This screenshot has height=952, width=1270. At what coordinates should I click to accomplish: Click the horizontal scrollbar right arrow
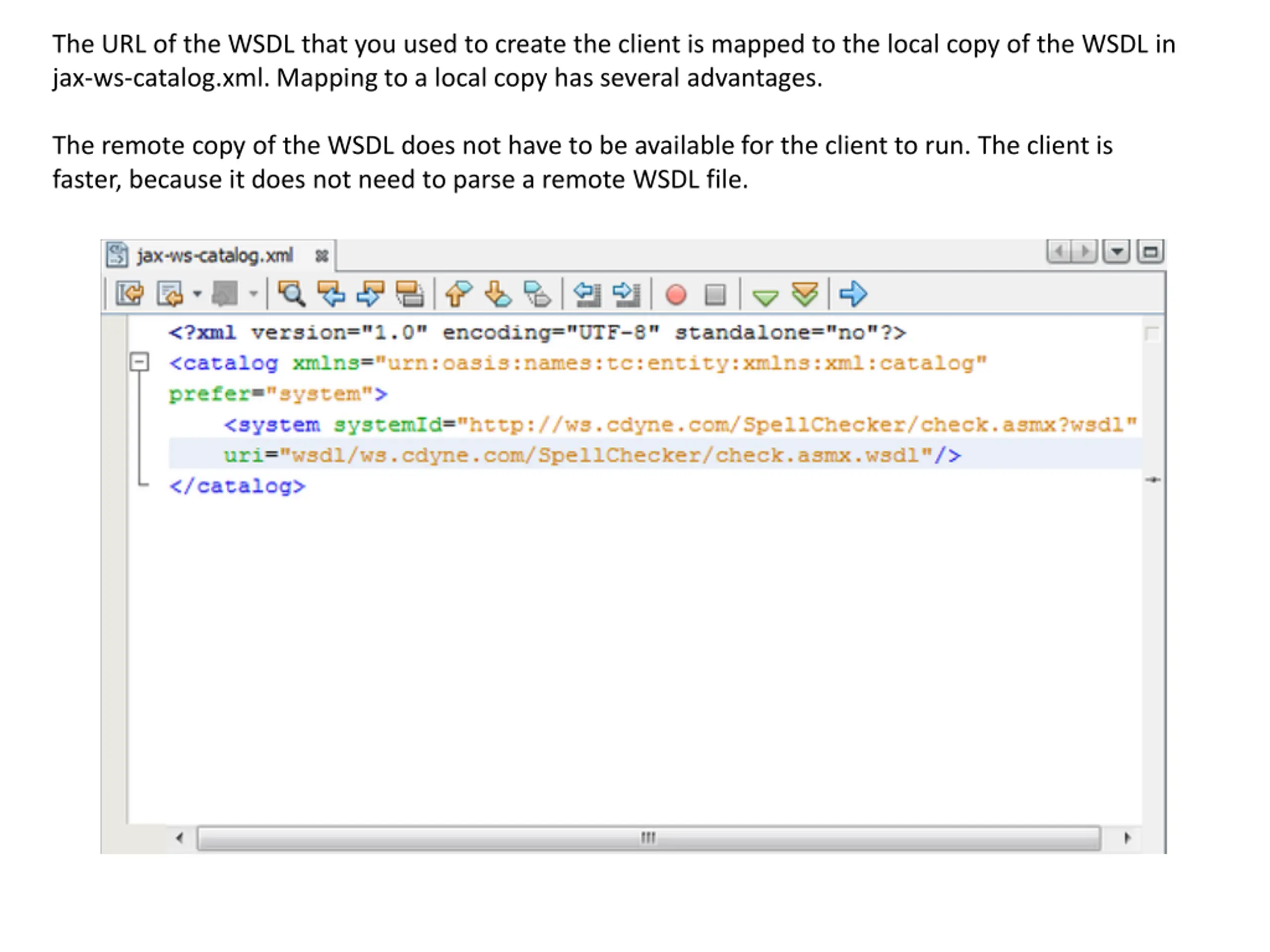1127,838
